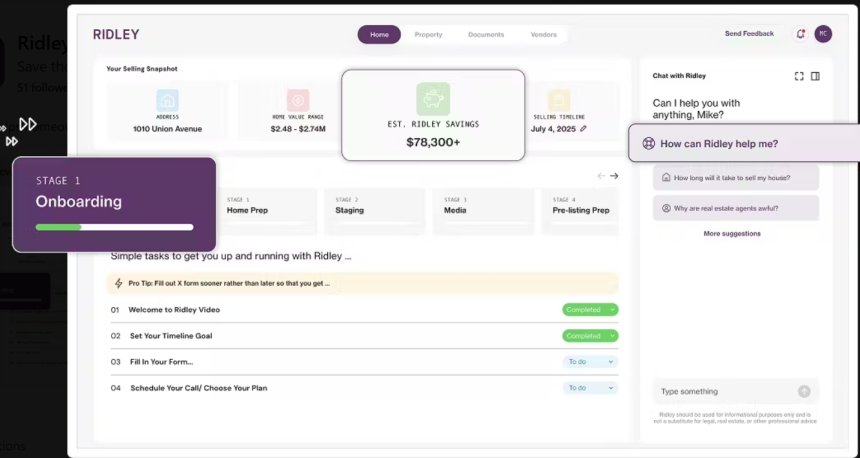Viewport: 860px width, 458px height.
Task: Go to previous stages with left arrow
Action: (601, 176)
